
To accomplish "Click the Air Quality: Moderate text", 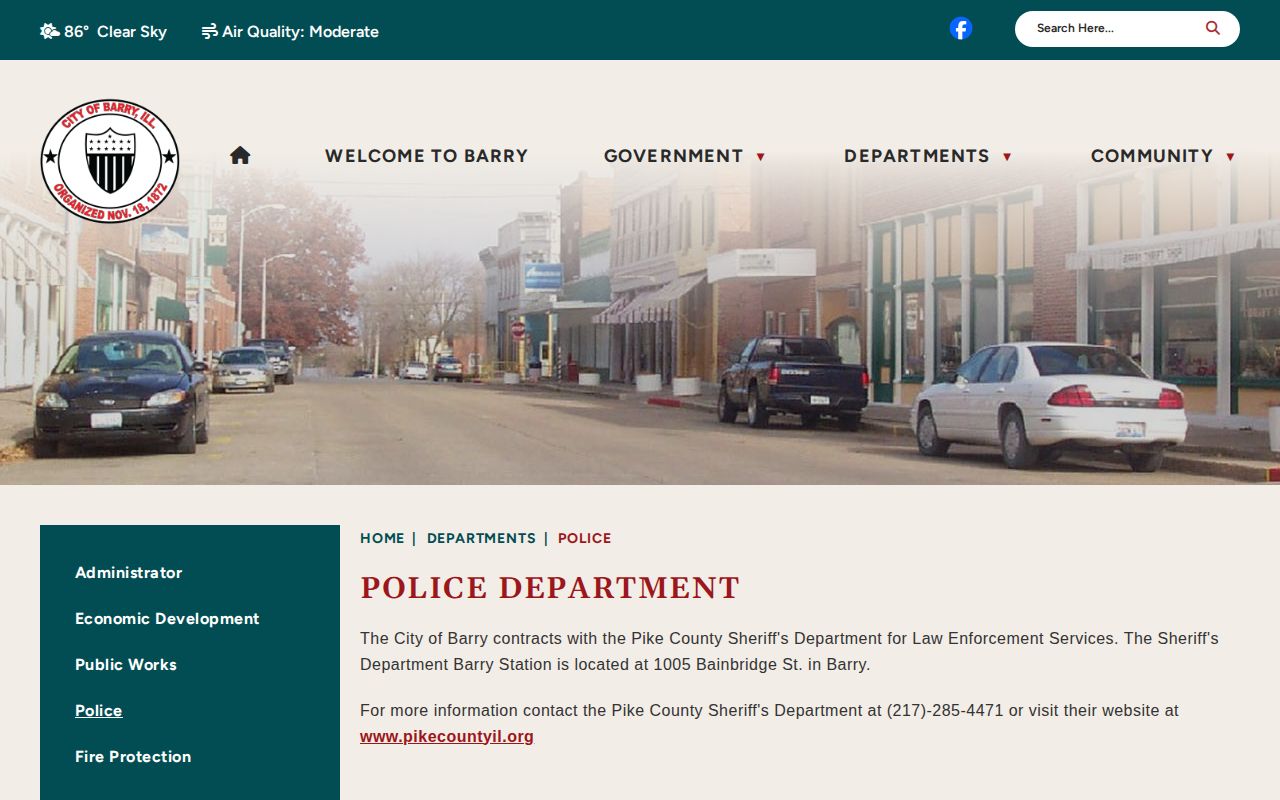I will coord(300,31).
